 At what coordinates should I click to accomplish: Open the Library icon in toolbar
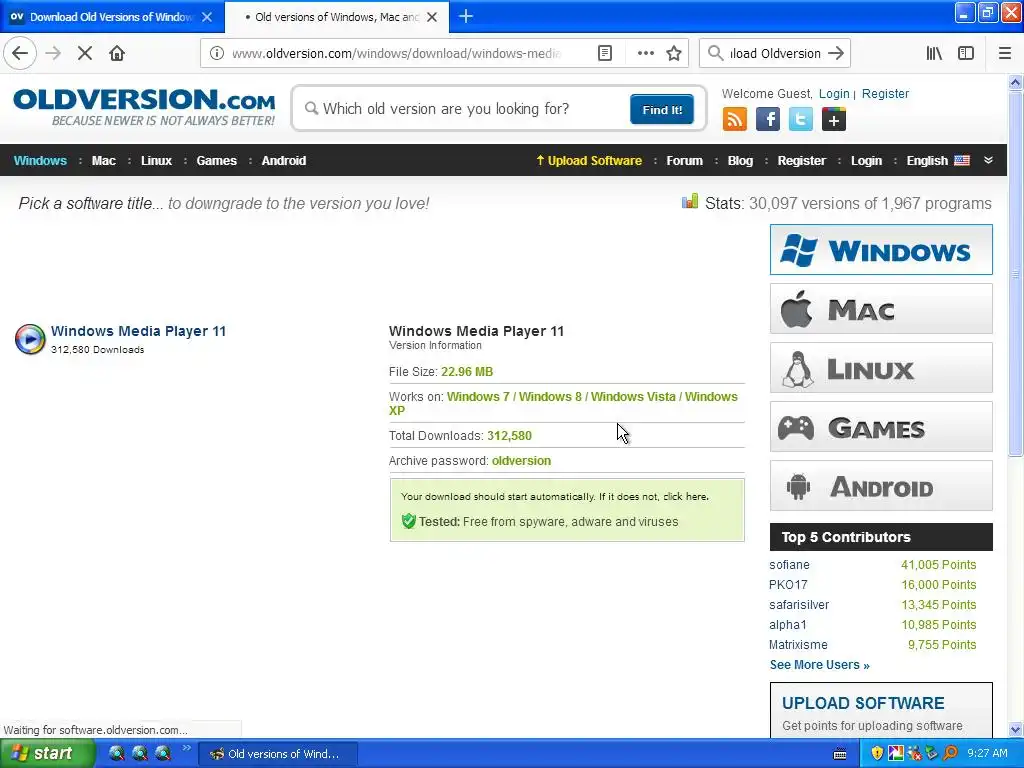click(934, 54)
